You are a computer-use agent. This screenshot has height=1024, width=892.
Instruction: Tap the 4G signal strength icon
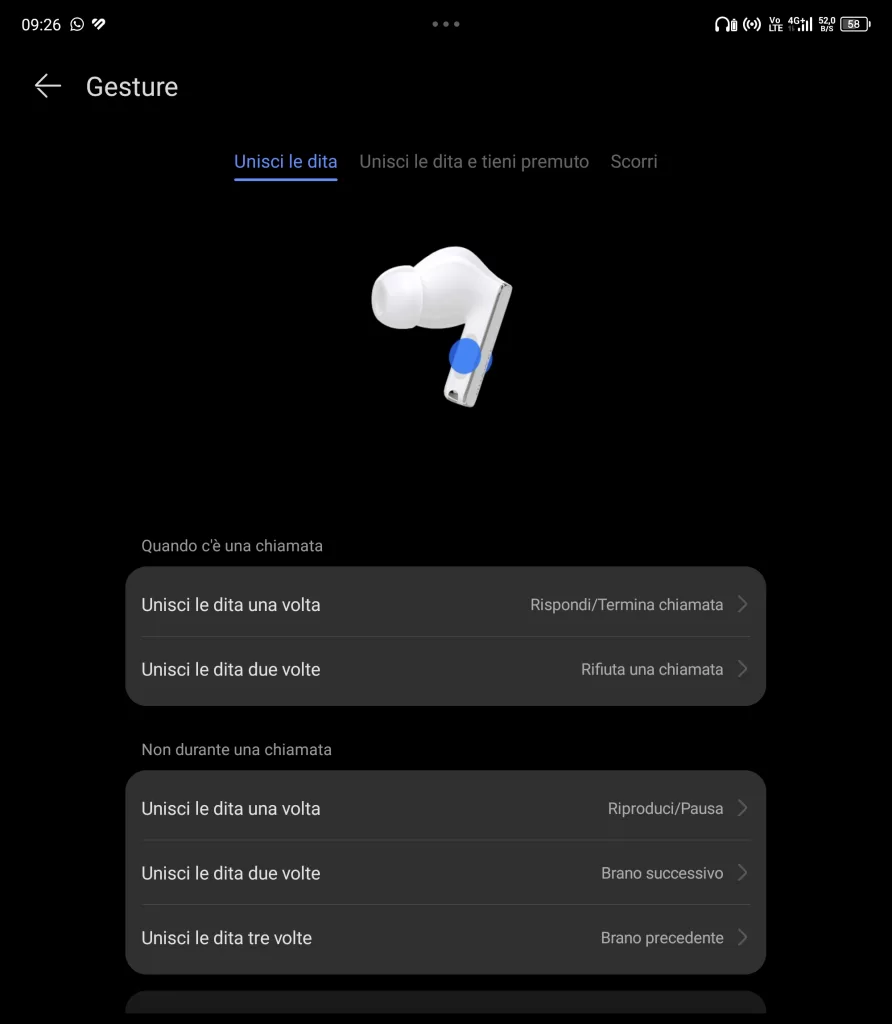point(800,24)
